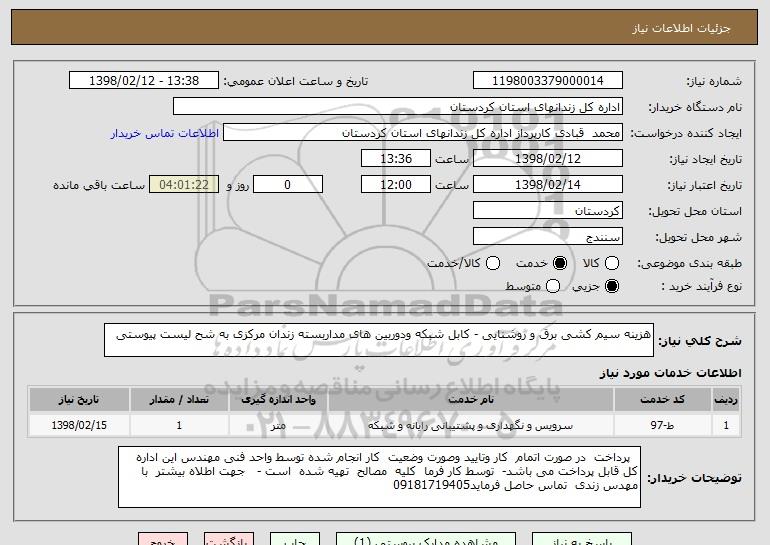Click the خروج exit button
Viewport: 770px width, 545px height.
[163, 539]
